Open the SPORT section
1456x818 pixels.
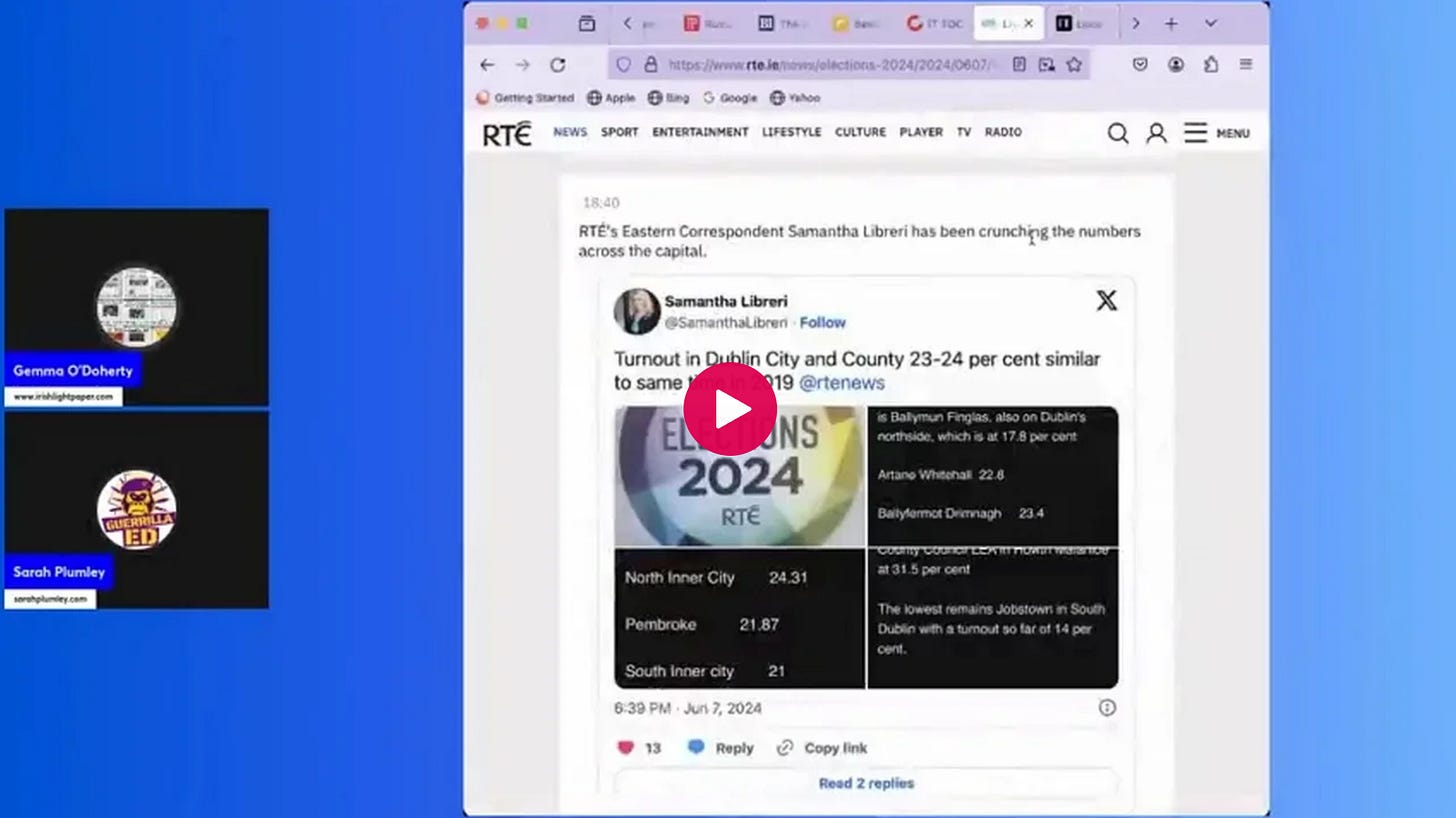click(619, 132)
